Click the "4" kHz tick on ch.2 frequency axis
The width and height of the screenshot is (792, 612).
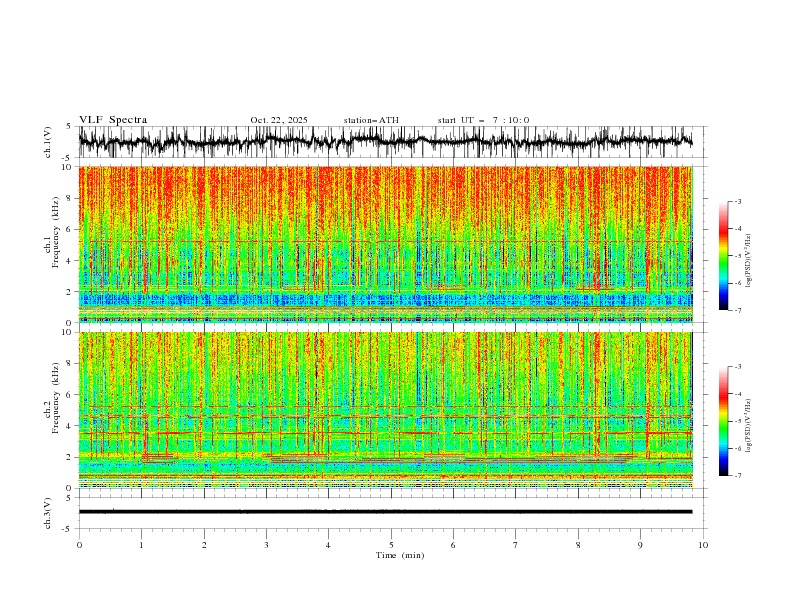[70, 426]
